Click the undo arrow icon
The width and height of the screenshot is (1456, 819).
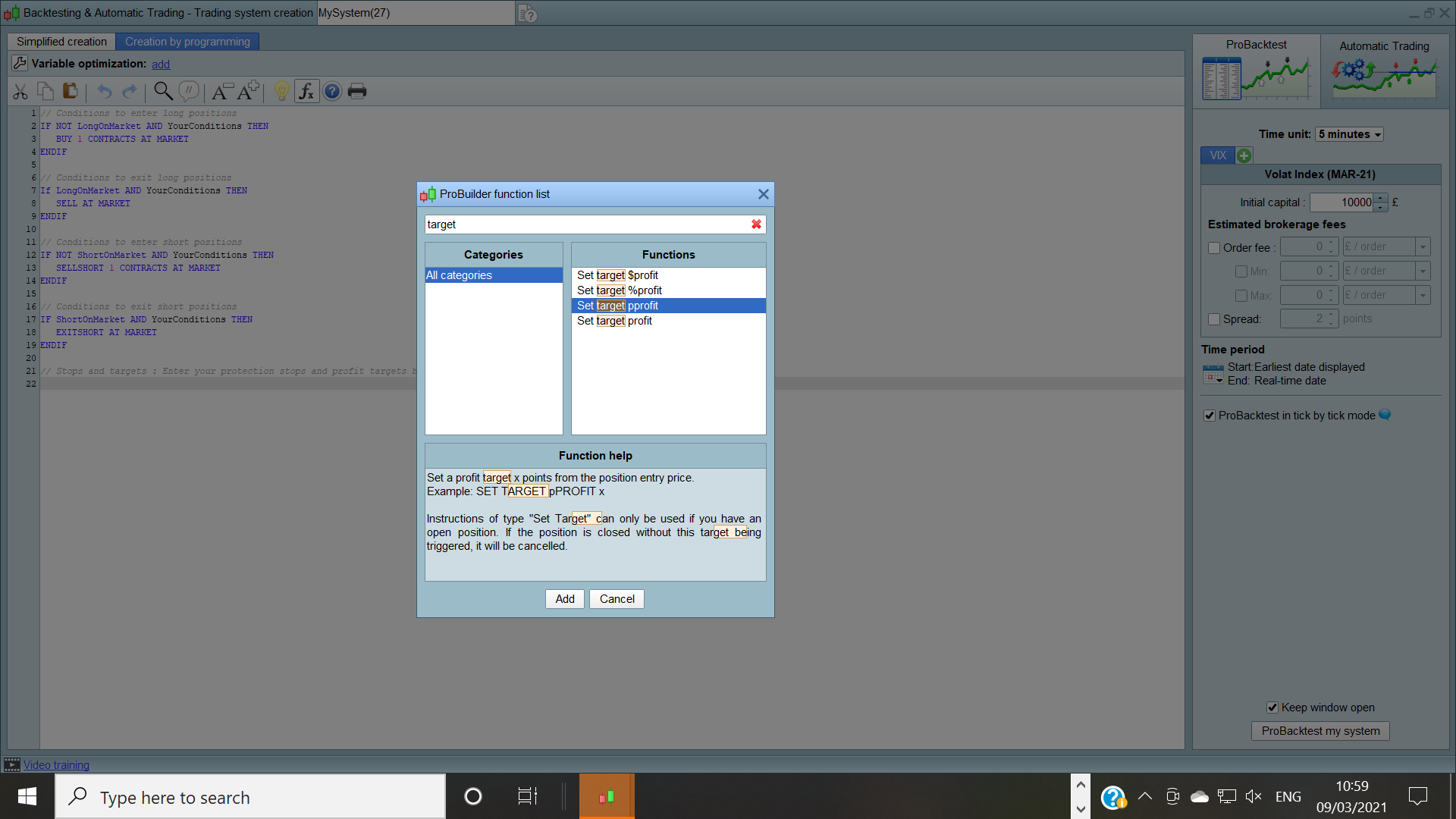pos(105,92)
